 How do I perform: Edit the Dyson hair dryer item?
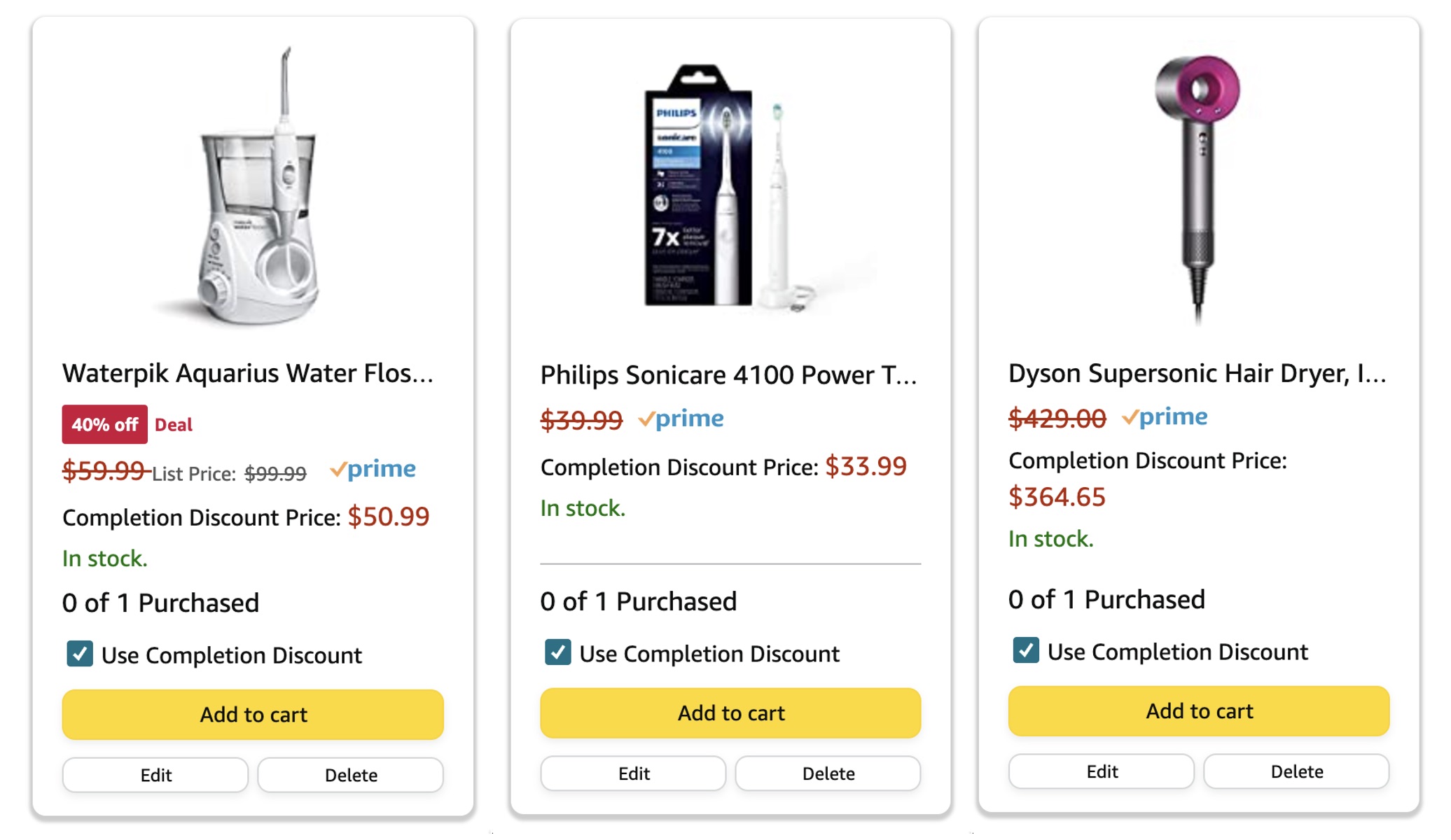(x=1101, y=771)
